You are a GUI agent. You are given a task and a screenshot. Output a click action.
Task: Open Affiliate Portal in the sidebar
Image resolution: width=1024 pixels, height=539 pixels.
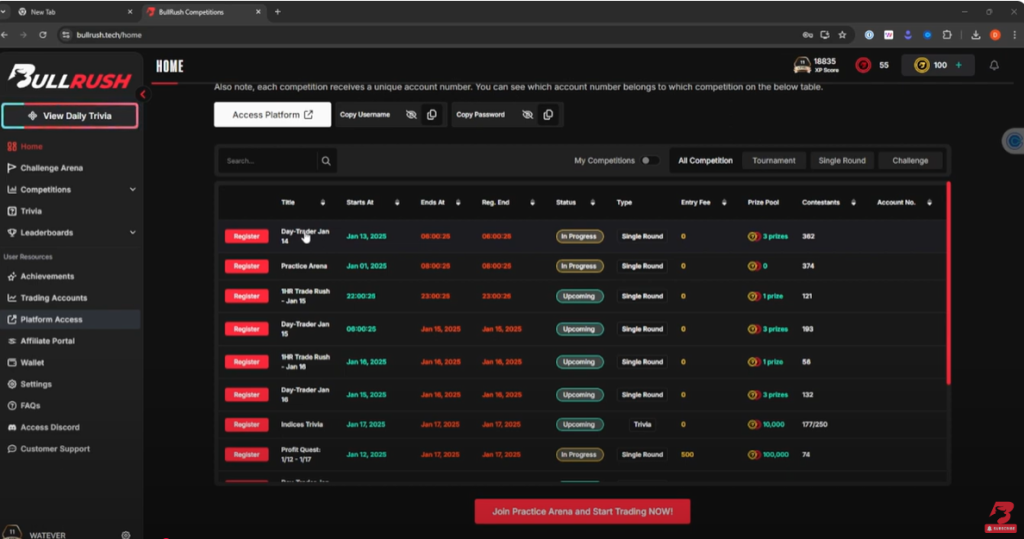click(47, 341)
